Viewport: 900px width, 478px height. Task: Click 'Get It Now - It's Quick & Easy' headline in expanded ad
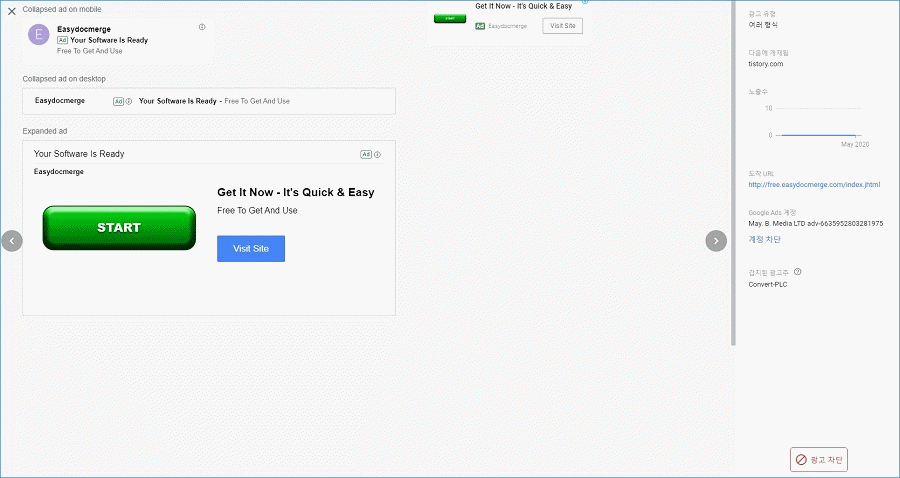pos(296,192)
